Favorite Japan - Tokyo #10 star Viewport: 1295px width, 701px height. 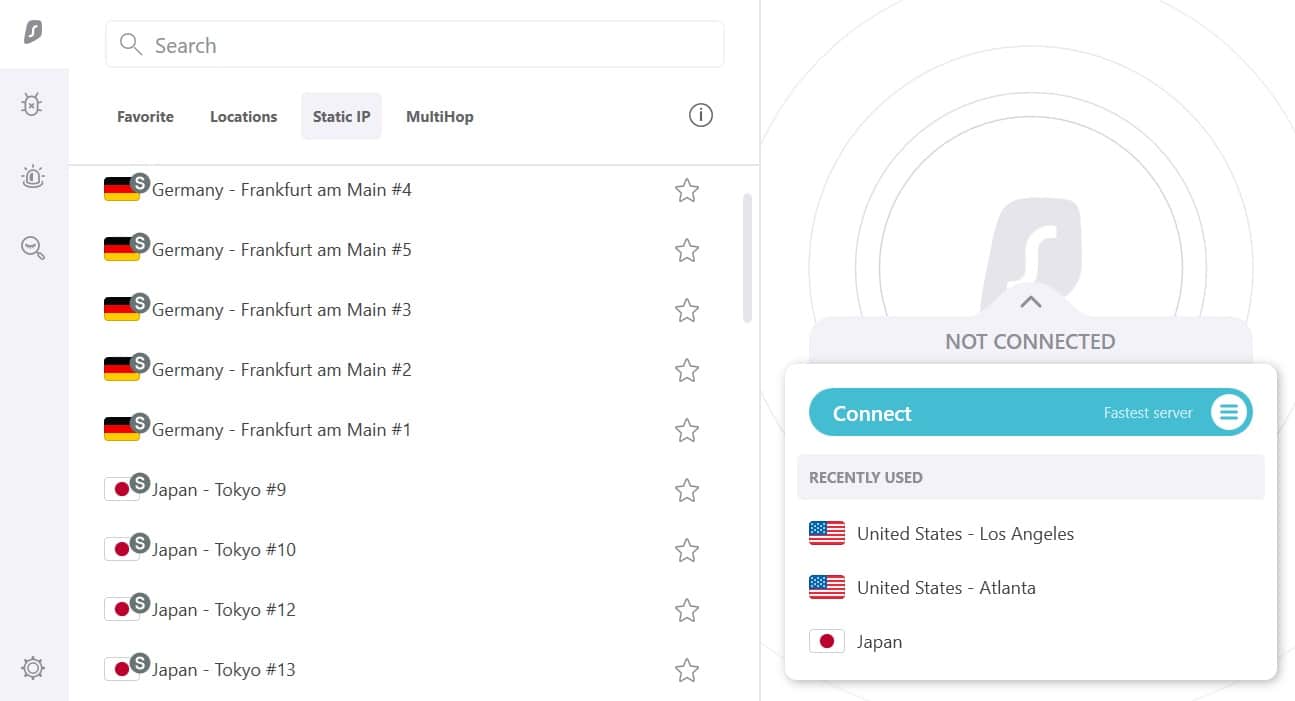click(687, 550)
